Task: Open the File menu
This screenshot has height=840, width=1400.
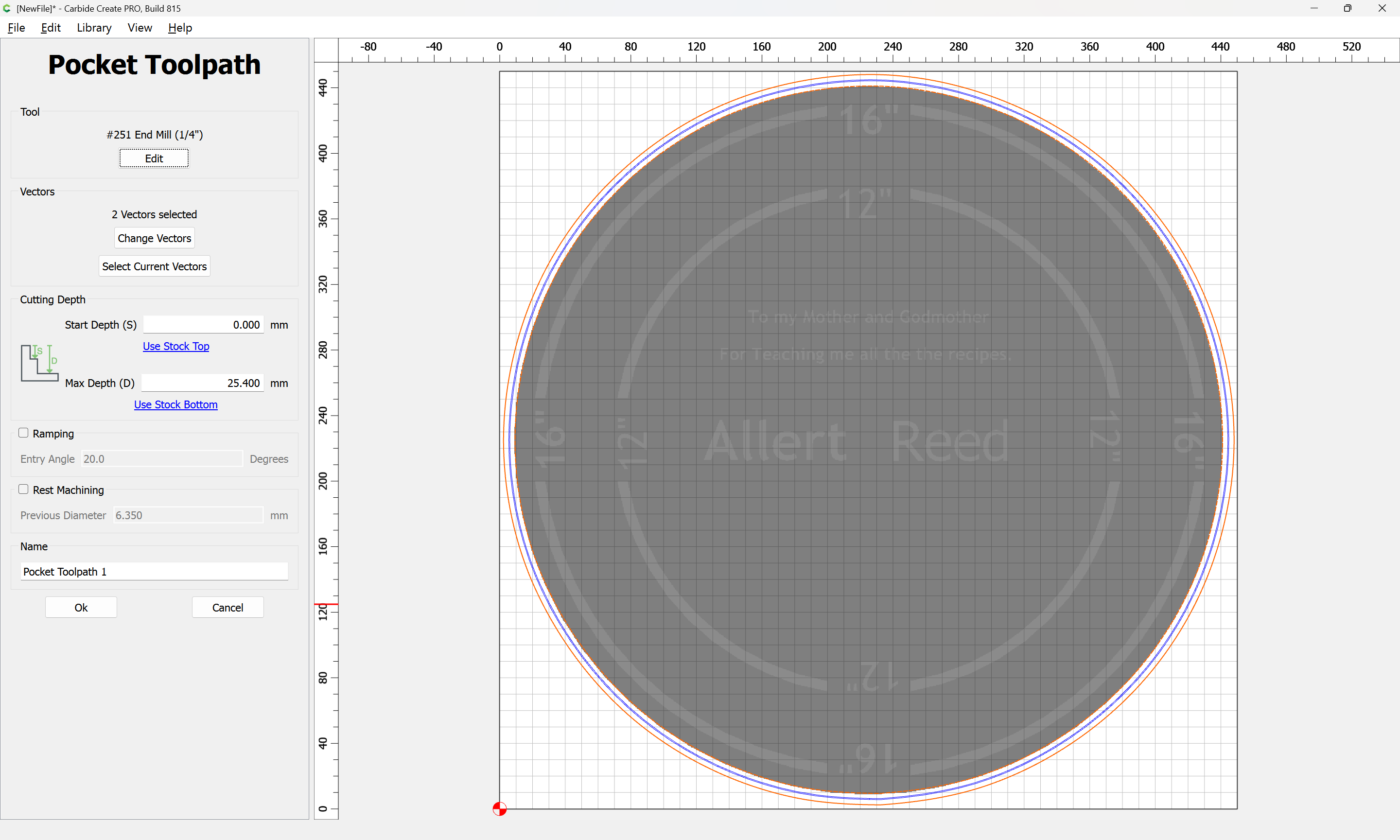Action: 17,28
